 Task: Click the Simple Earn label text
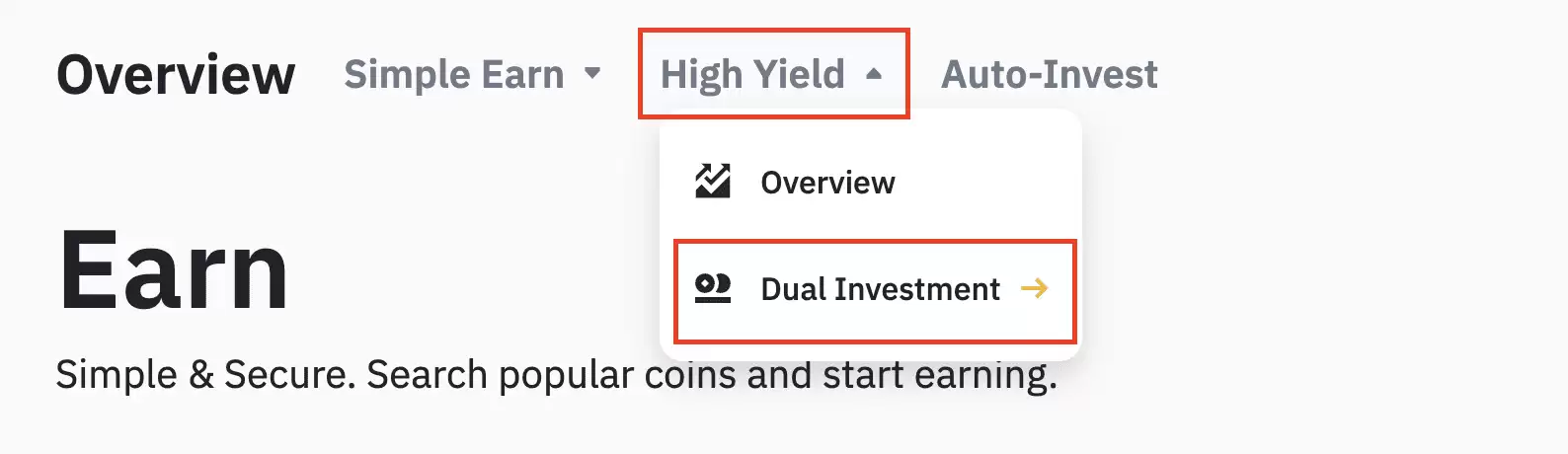[453, 75]
